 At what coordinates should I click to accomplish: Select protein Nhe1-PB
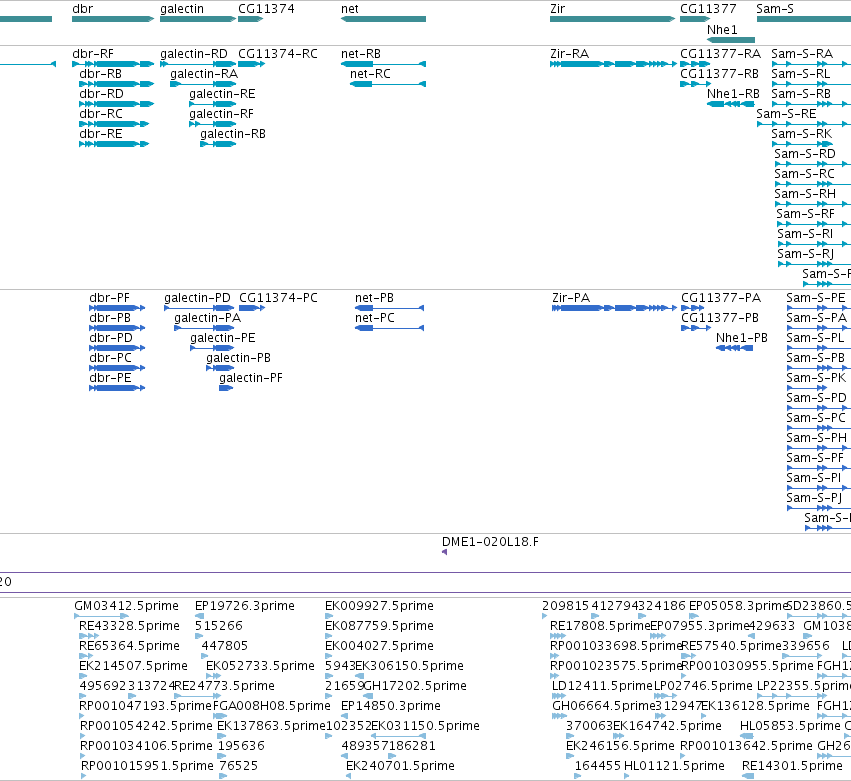click(x=742, y=338)
